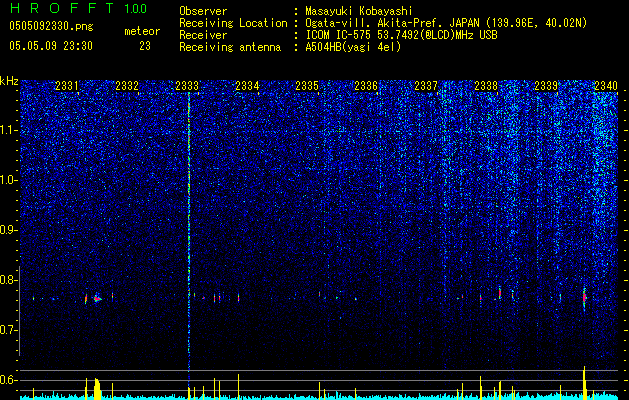Click the 0.6 kHz axis tick label

point(8,380)
